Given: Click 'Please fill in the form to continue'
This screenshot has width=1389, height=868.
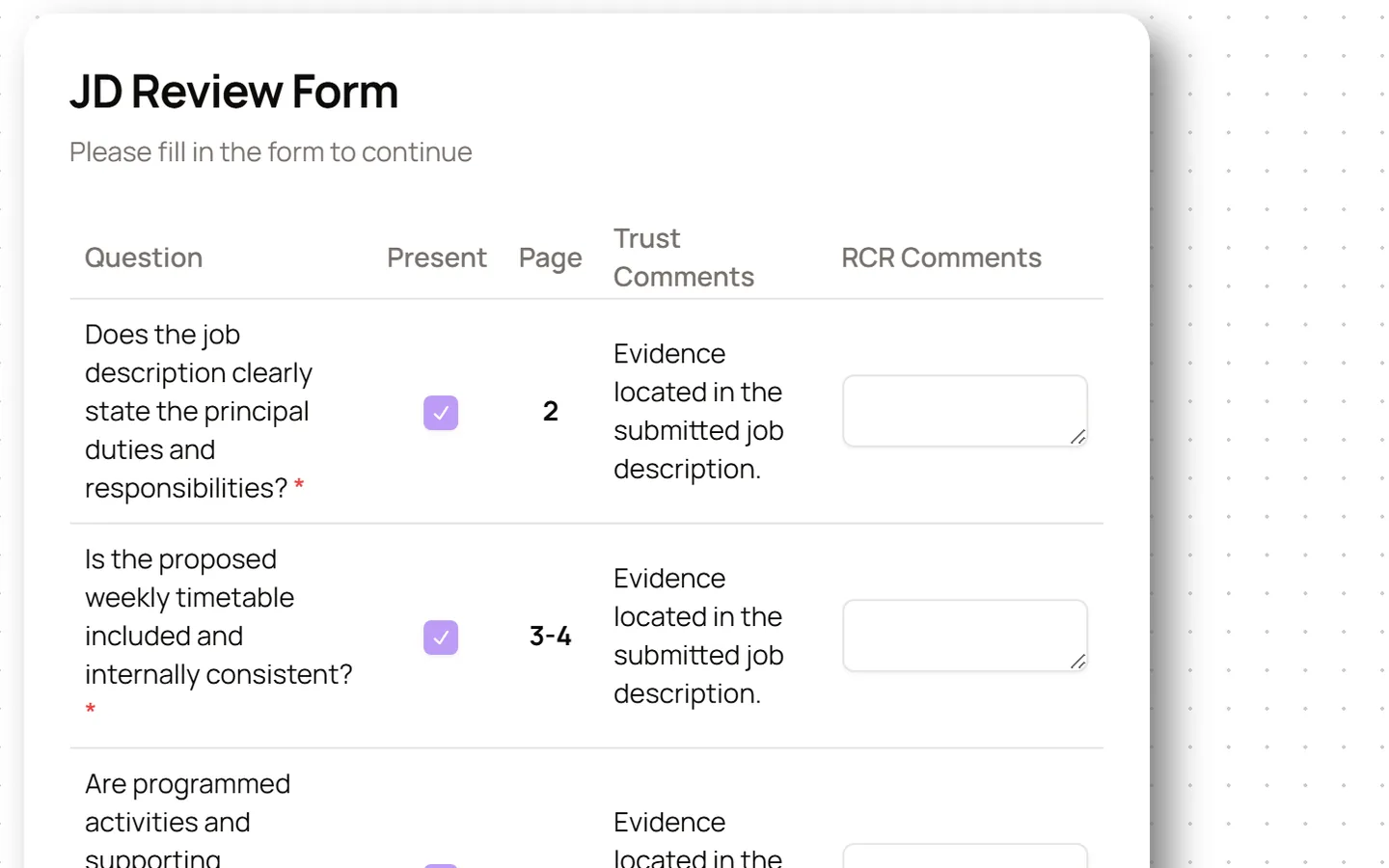Looking at the screenshot, I should 271,152.
